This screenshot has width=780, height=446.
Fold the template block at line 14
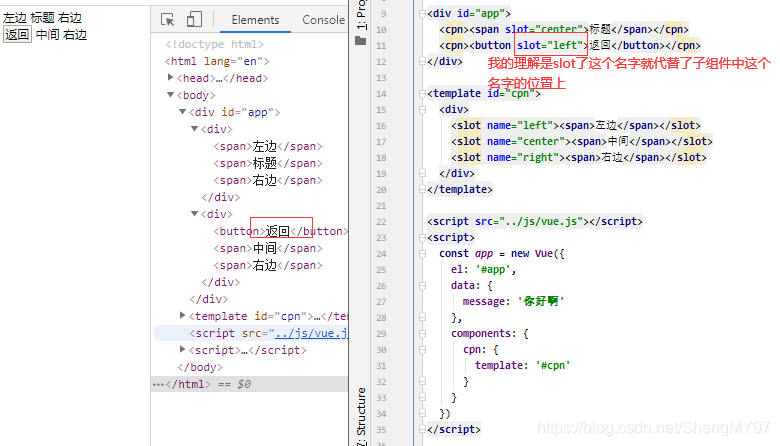tap(422, 93)
